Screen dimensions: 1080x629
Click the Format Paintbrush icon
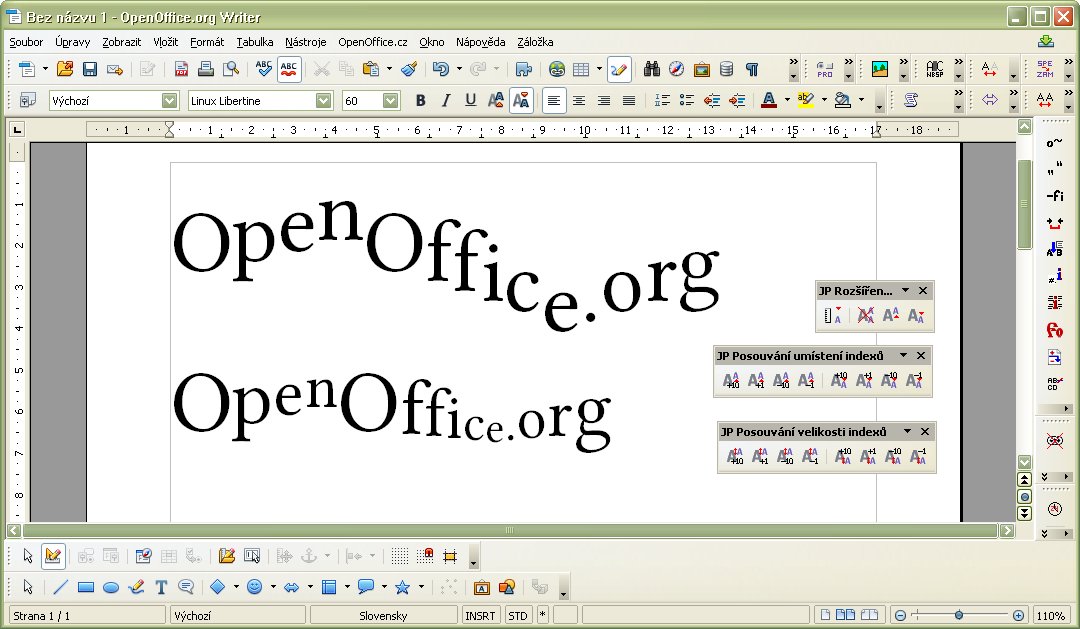point(409,69)
